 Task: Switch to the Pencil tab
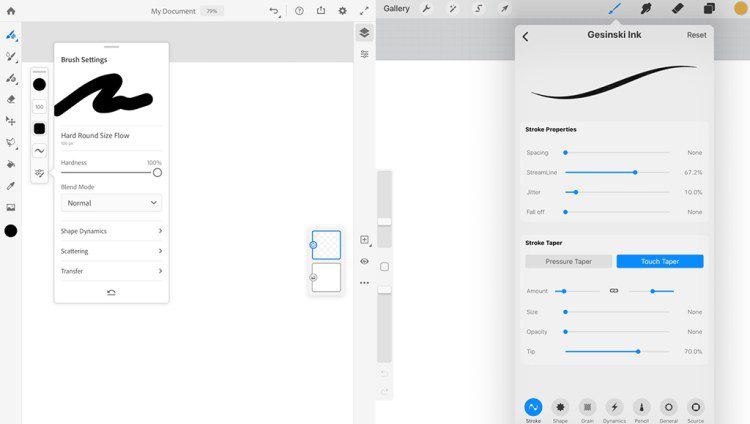641,411
